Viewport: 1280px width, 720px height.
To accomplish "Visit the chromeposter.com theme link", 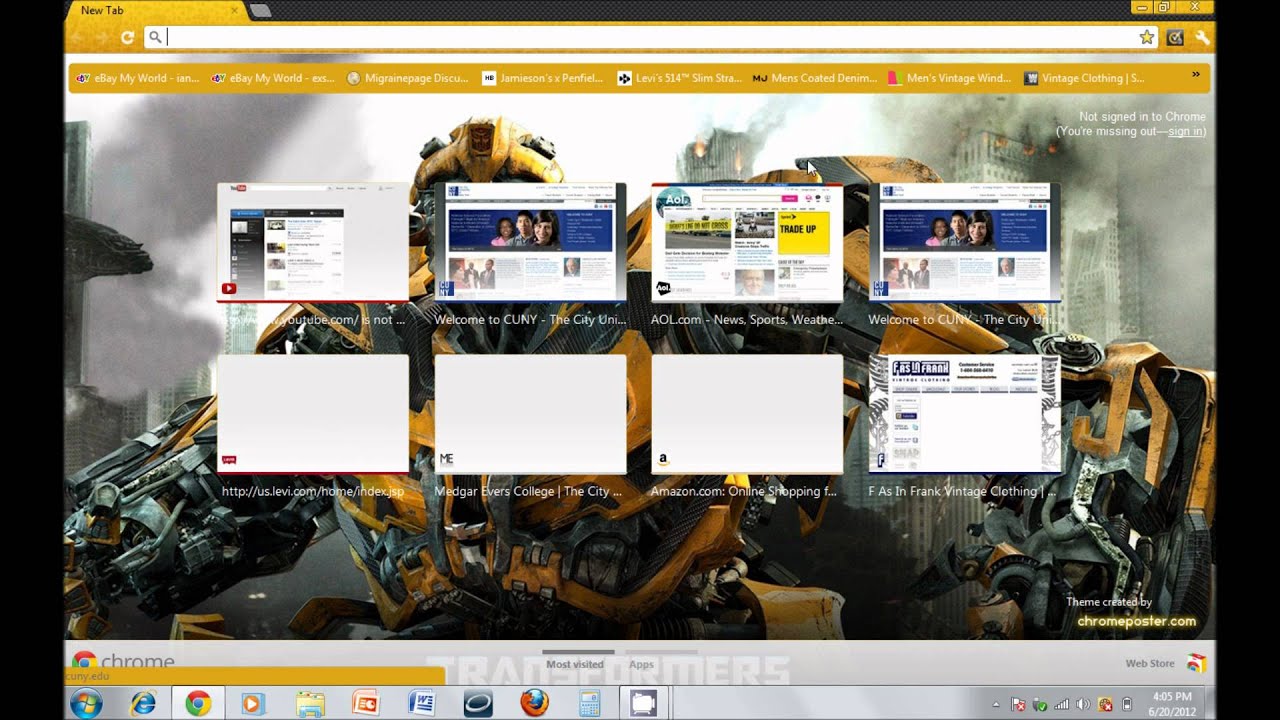I will click(x=1136, y=621).
